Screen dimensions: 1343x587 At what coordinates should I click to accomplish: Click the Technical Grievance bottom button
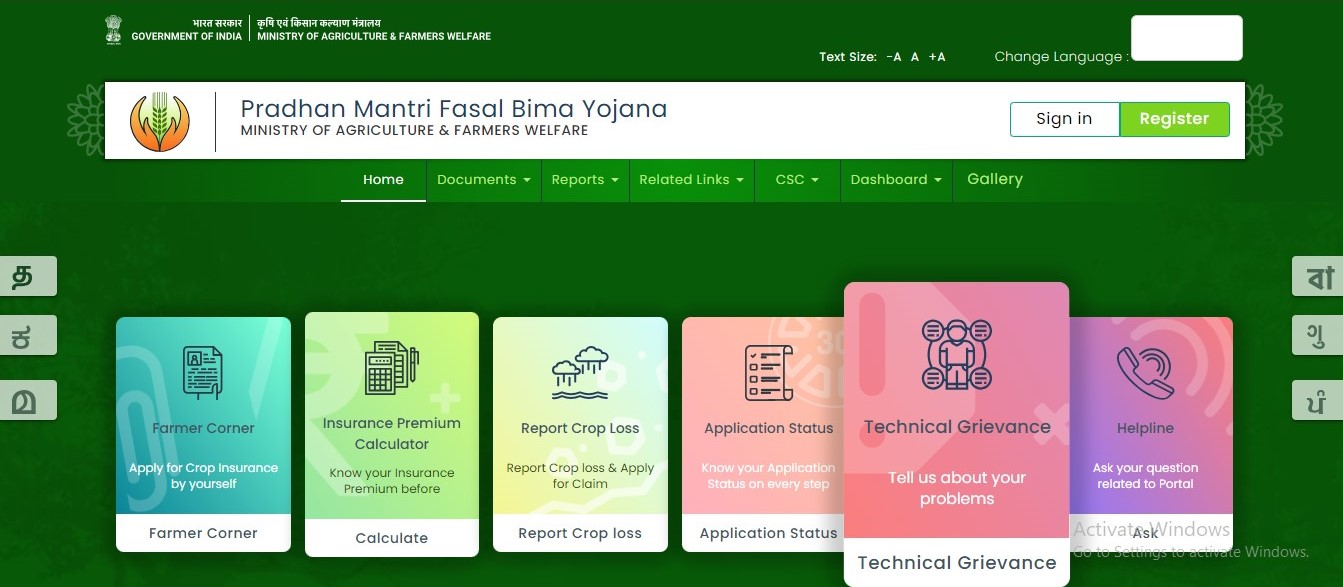(957, 563)
